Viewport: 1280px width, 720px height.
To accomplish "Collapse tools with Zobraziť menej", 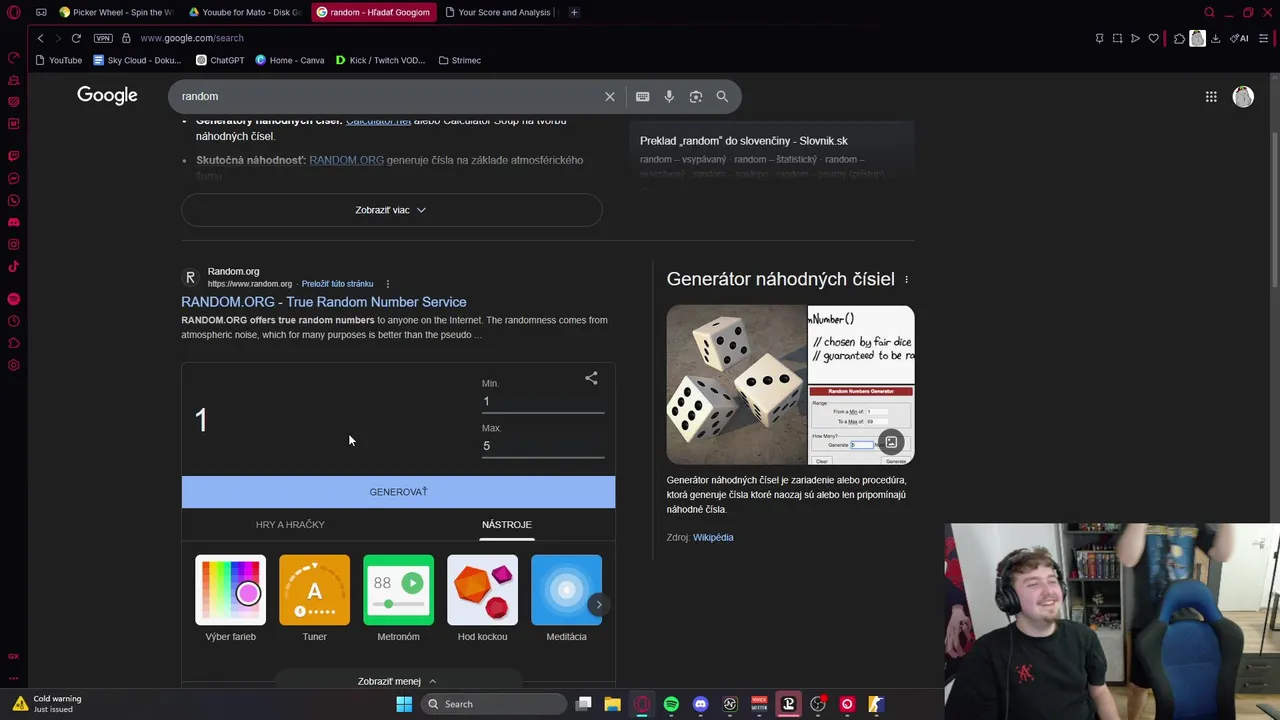I will click(x=397, y=681).
